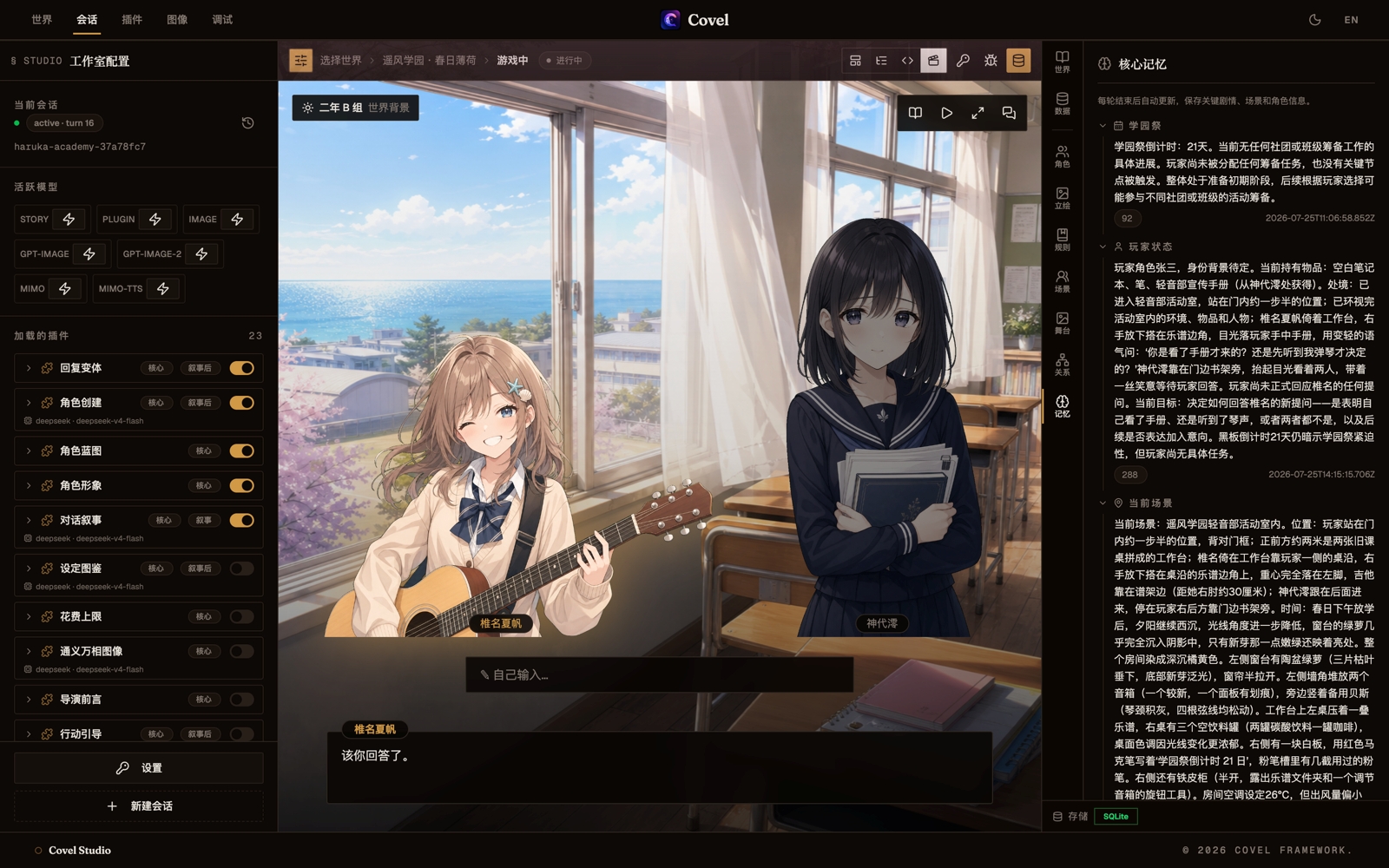This screenshot has height=868, width=1389.
Task: Disable the 回复变体 plugin toggle
Action: pyautogui.click(x=241, y=368)
